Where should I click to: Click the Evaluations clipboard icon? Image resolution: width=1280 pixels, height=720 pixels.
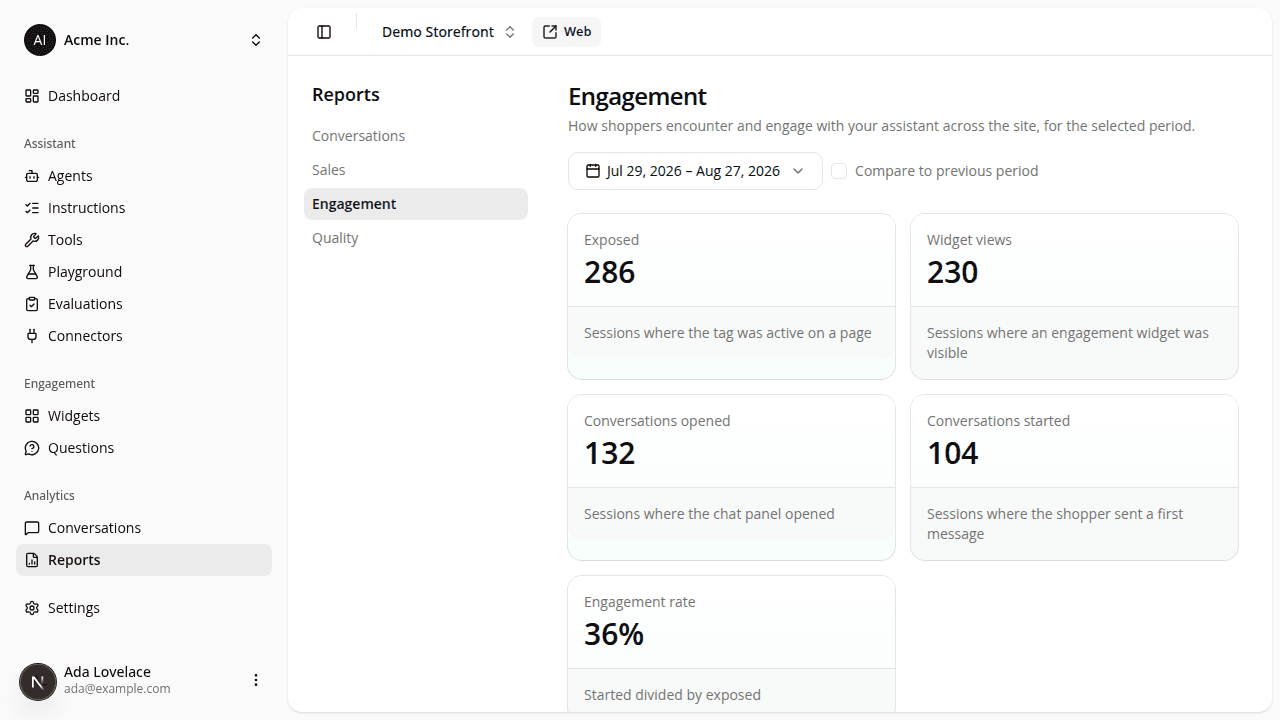tap(32, 304)
